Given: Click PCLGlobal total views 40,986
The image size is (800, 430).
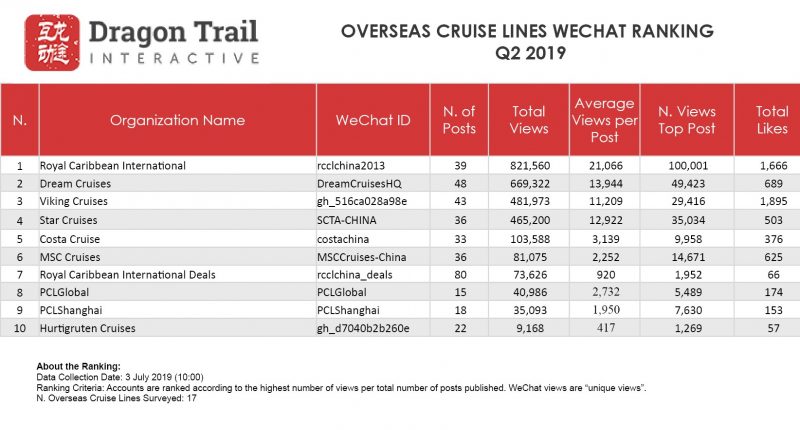Looking at the screenshot, I should click(x=530, y=292).
